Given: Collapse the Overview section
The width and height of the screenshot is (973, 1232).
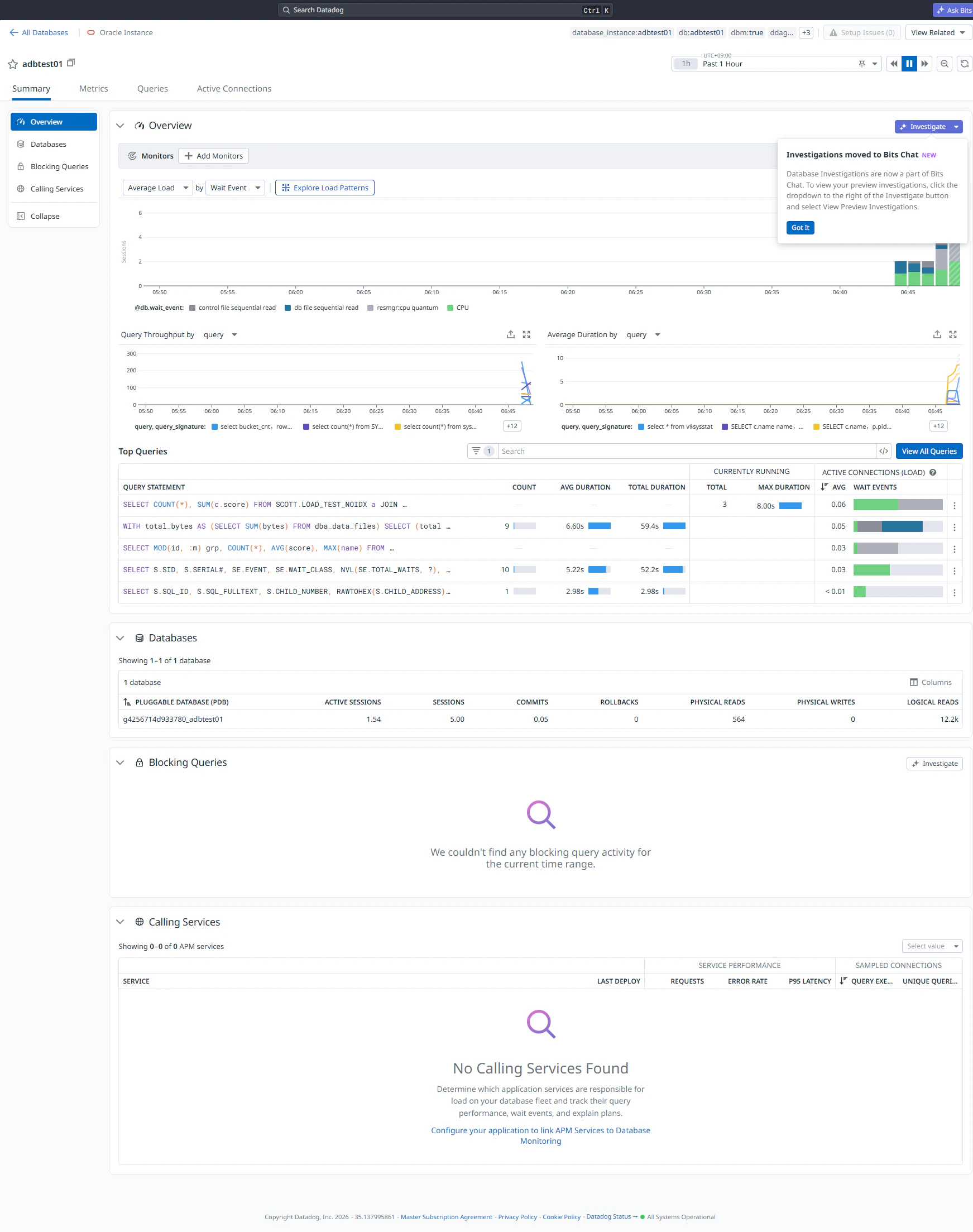Looking at the screenshot, I should click(x=120, y=126).
